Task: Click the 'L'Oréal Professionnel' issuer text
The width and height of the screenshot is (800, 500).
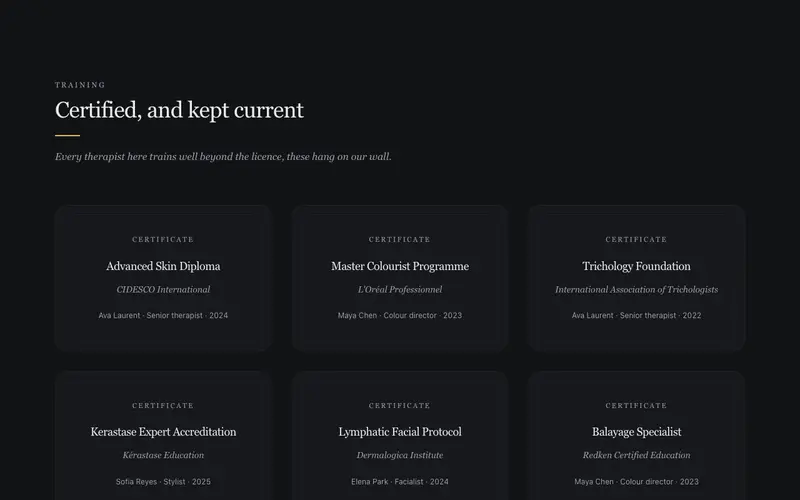Action: coord(400,289)
